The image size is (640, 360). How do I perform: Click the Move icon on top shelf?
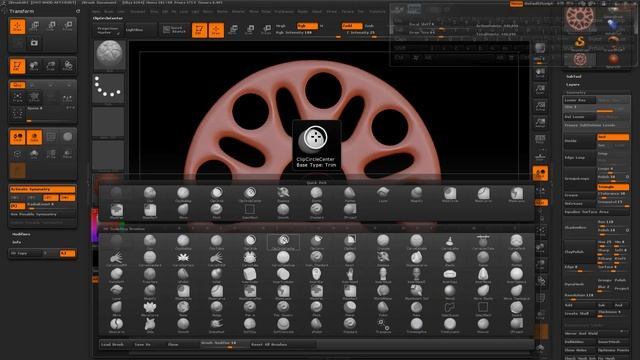tap(233, 30)
